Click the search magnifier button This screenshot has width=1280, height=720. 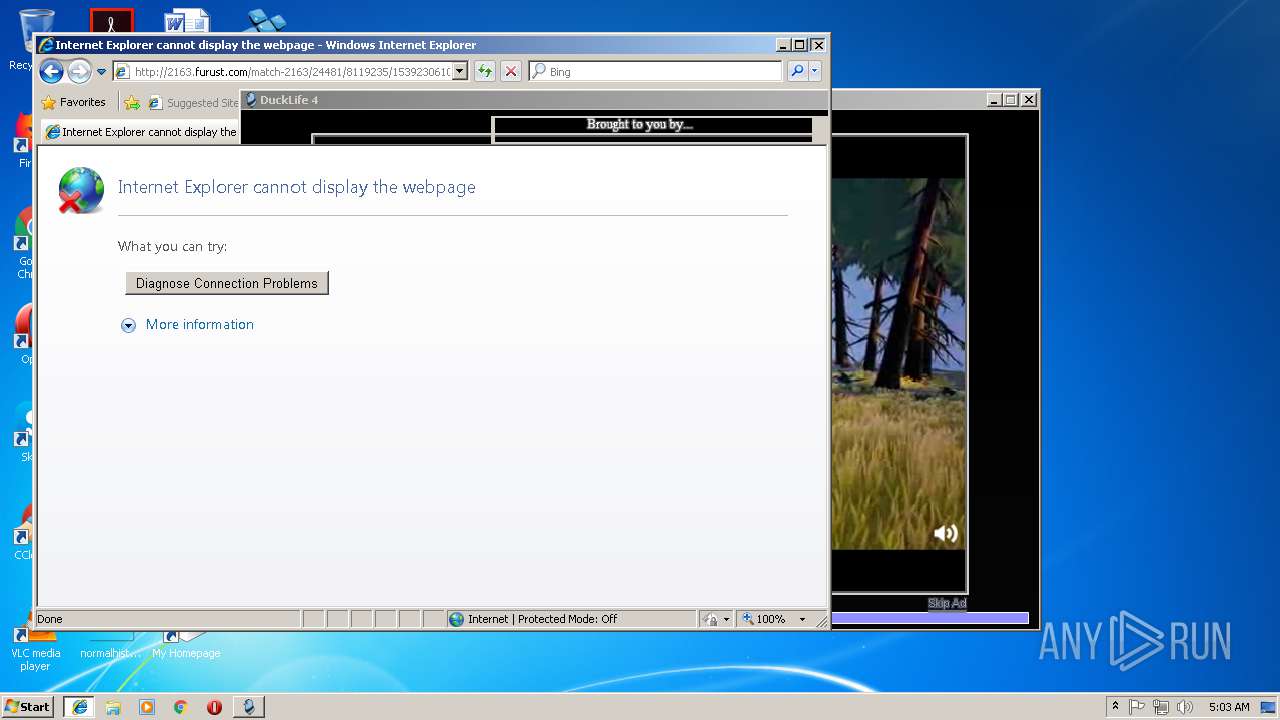797,71
